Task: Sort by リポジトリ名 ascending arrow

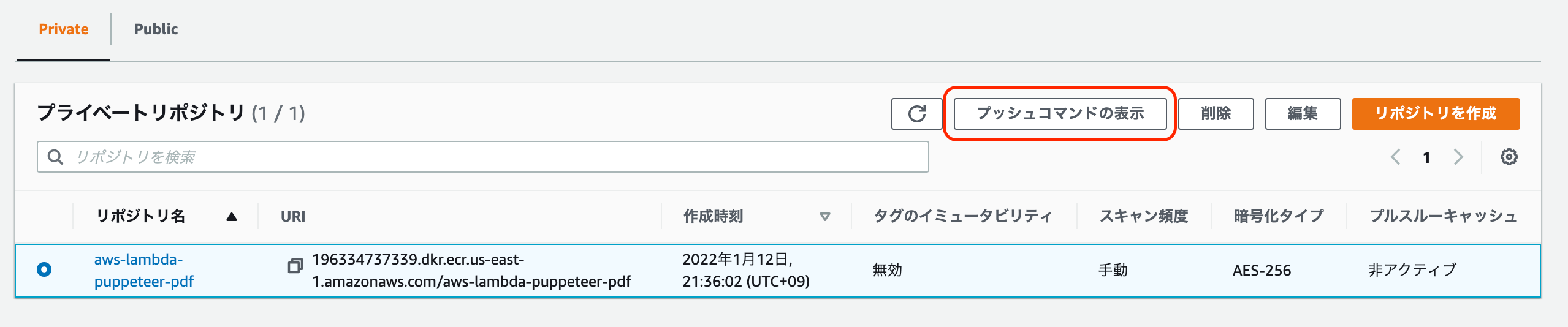Action: click(232, 217)
